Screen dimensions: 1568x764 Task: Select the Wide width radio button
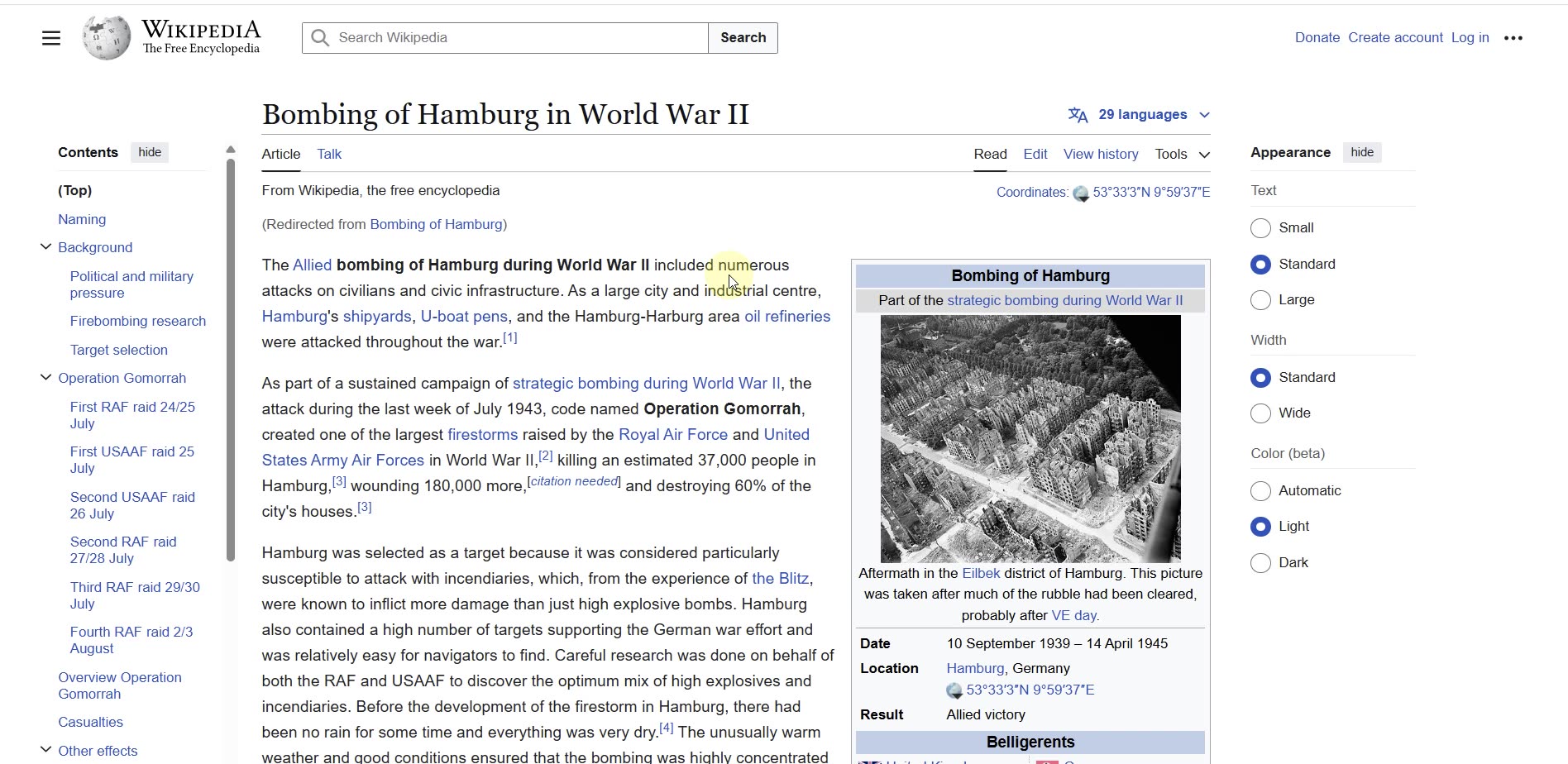pos(1260,413)
